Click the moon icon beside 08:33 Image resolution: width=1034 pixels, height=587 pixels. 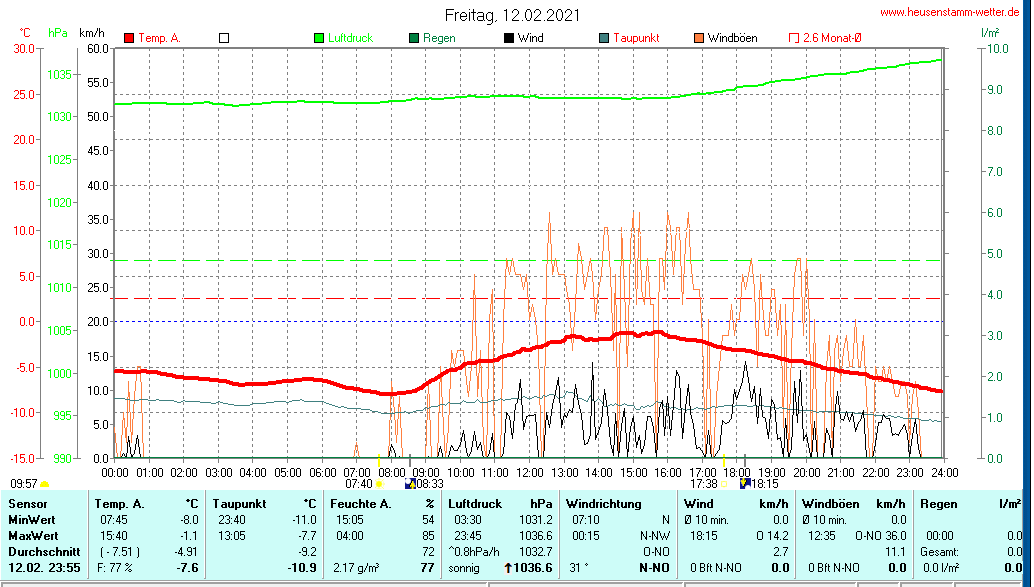409,483
